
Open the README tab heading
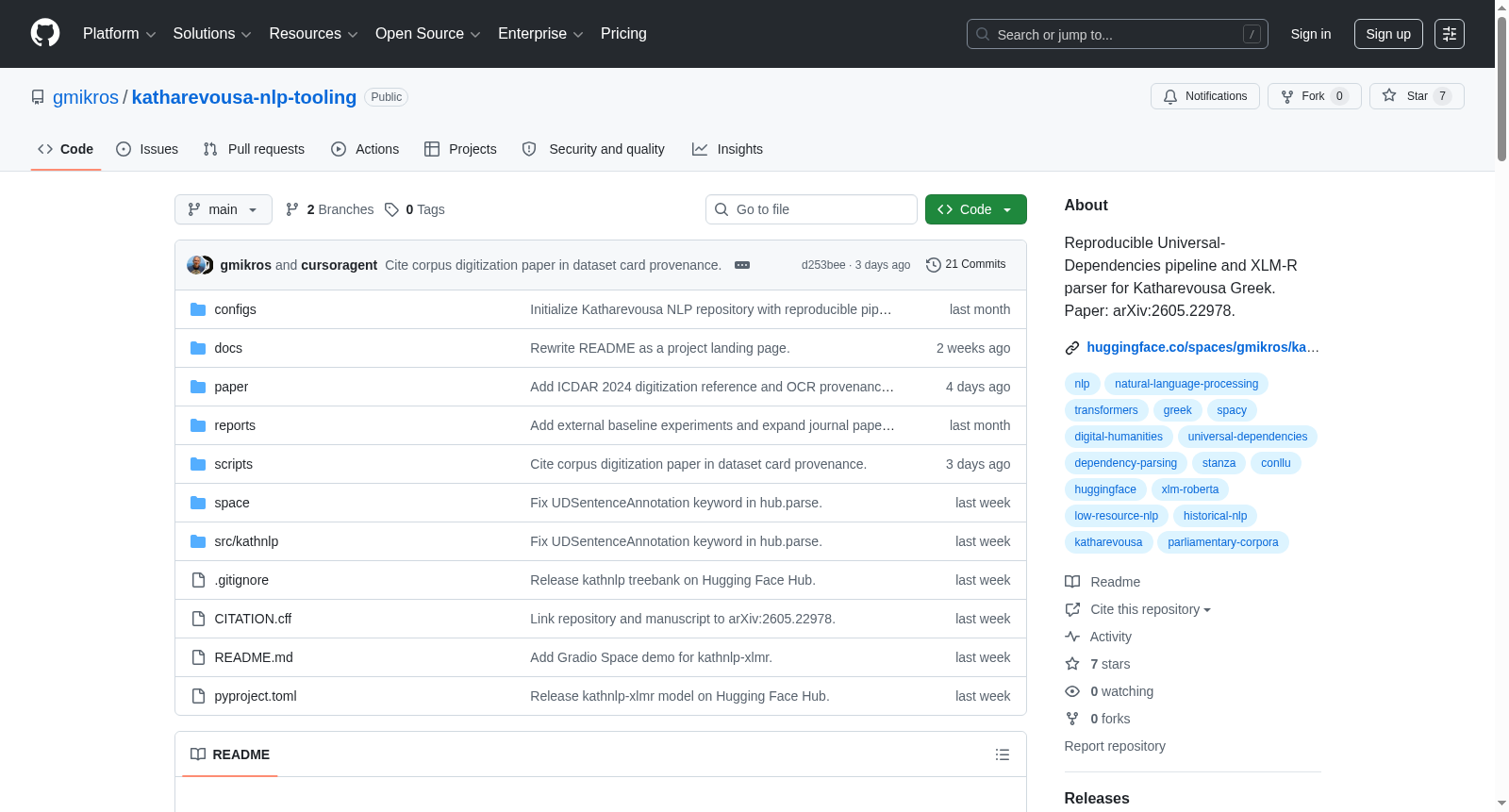pos(230,754)
